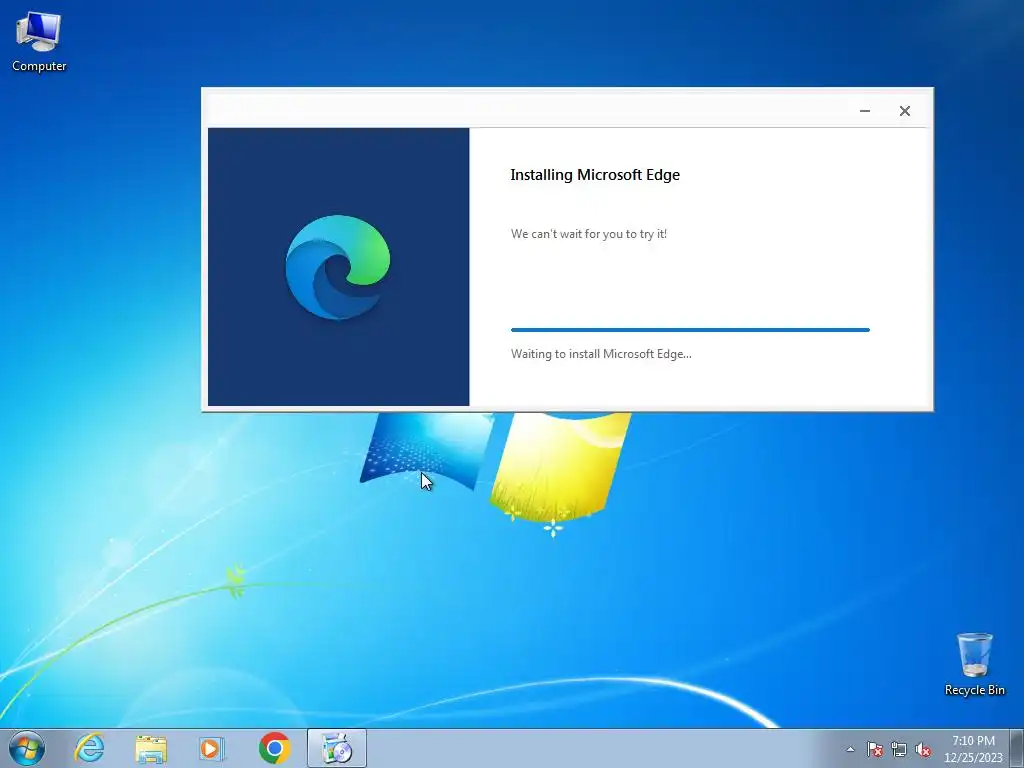Open Google Chrome from taskbar
This screenshot has width=1024, height=768.
point(274,748)
